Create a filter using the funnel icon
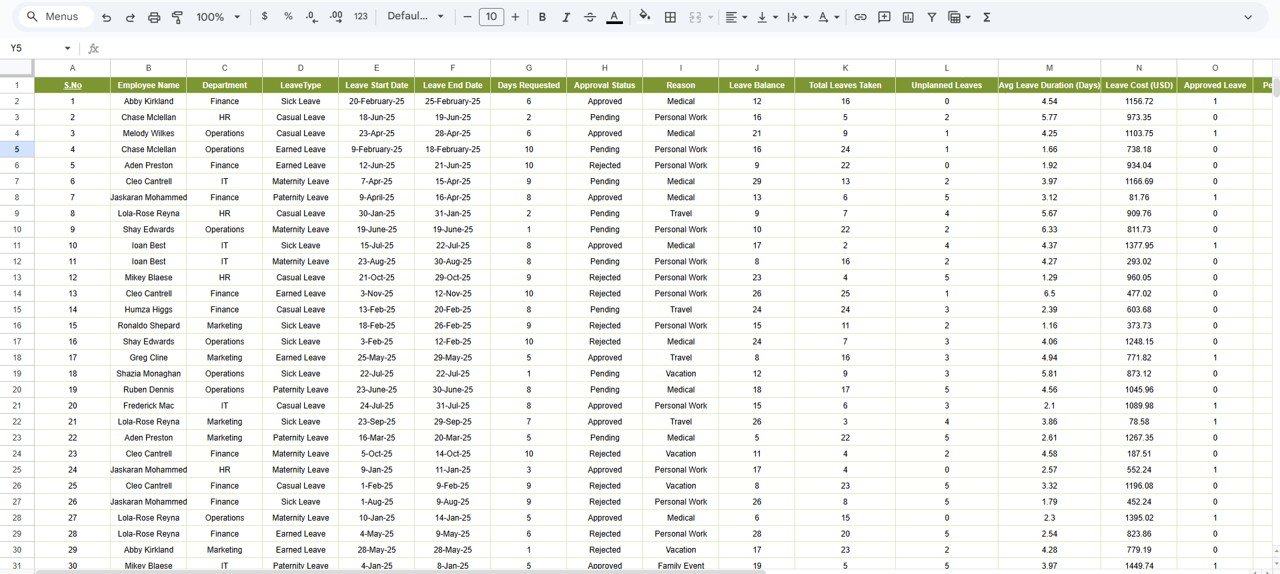The width and height of the screenshot is (1280, 574). tap(932, 17)
